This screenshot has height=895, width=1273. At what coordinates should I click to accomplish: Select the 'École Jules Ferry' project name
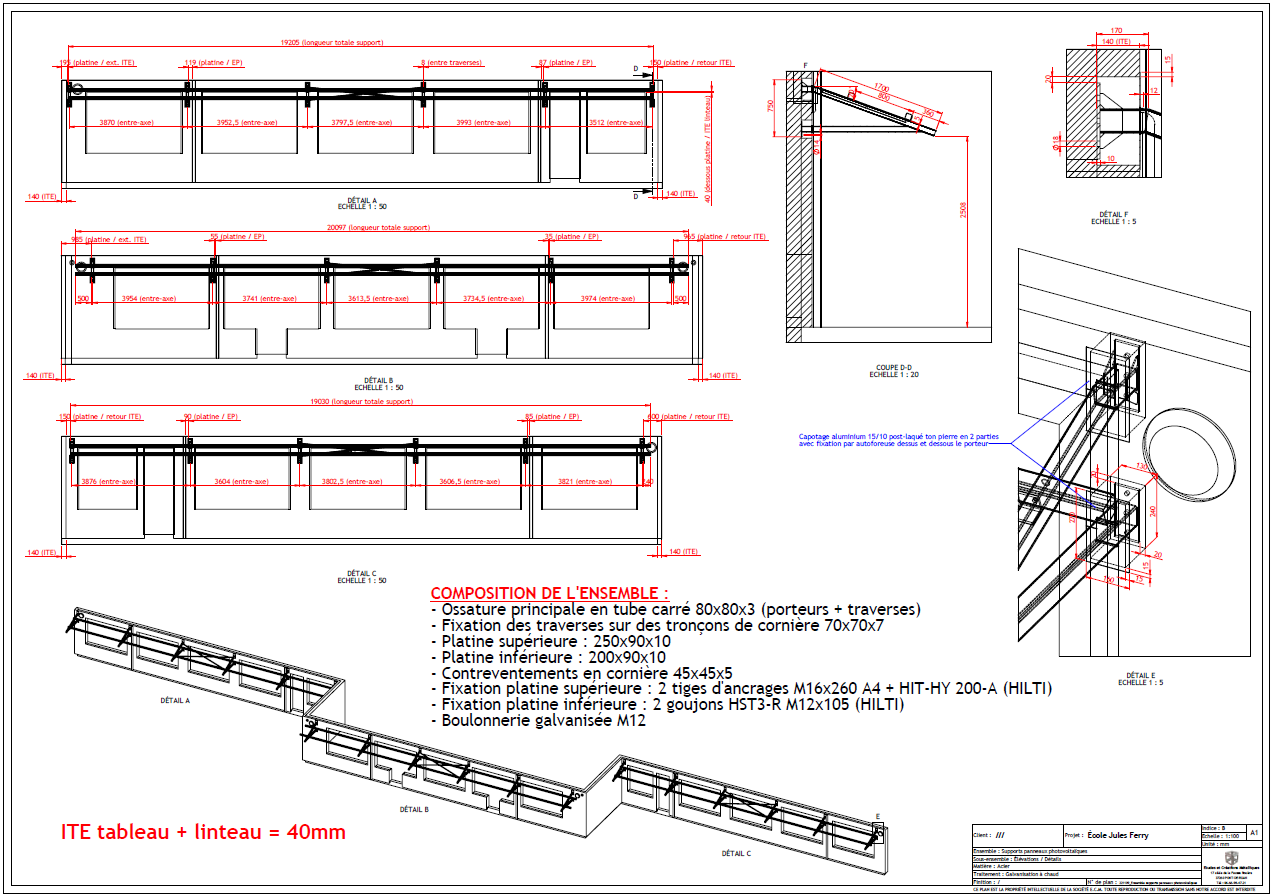[1117, 834]
